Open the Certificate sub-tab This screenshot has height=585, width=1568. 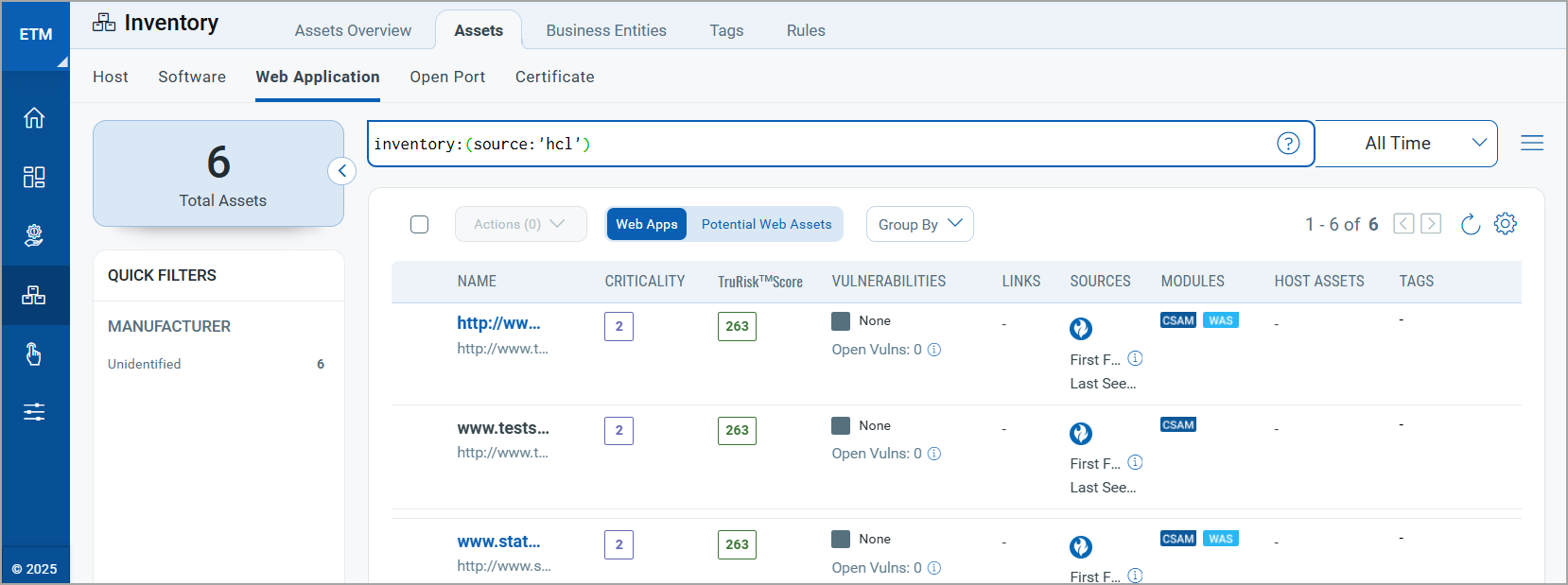point(554,77)
